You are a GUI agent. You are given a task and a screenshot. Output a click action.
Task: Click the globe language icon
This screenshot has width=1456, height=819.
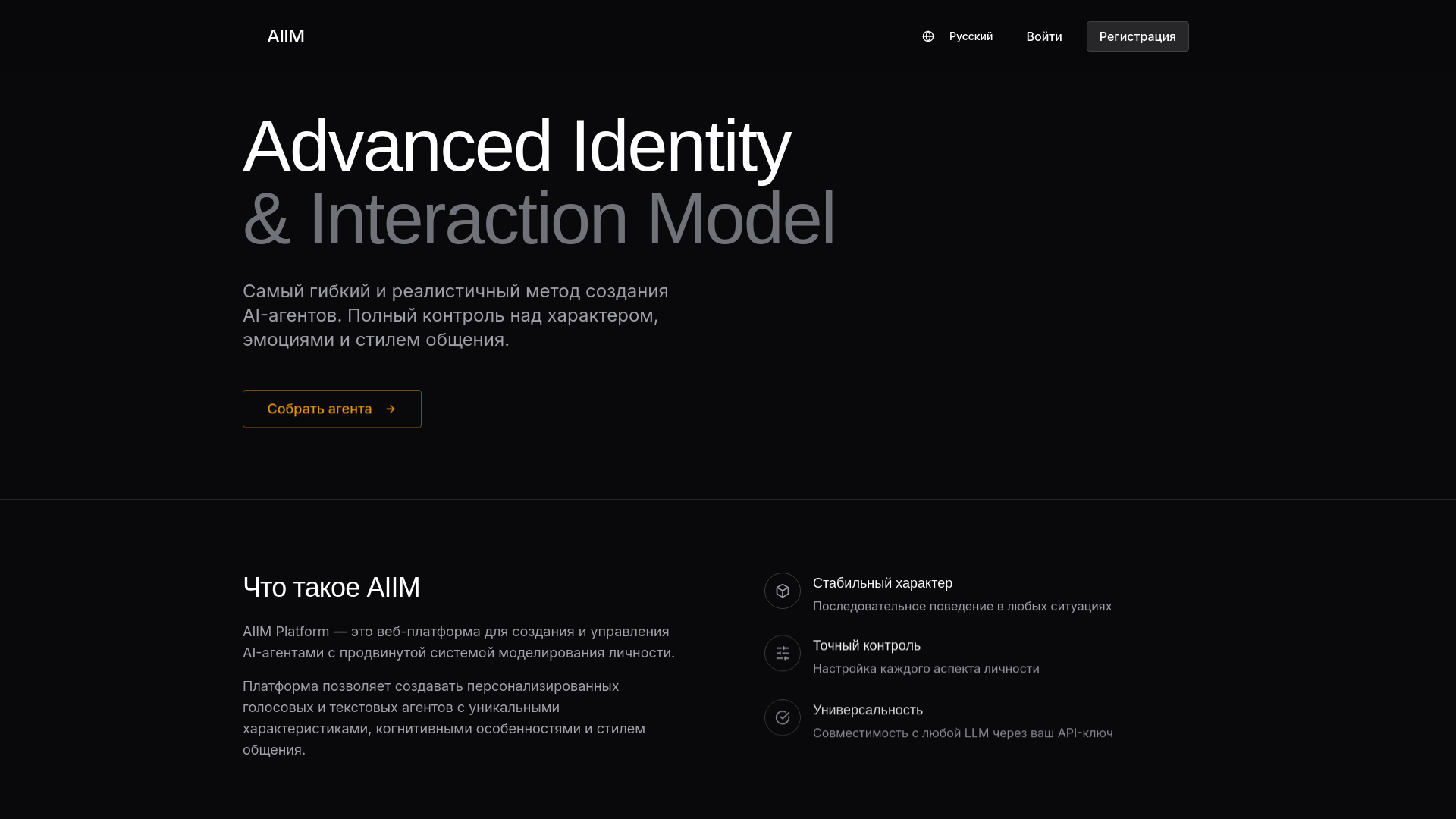click(x=927, y=36)
